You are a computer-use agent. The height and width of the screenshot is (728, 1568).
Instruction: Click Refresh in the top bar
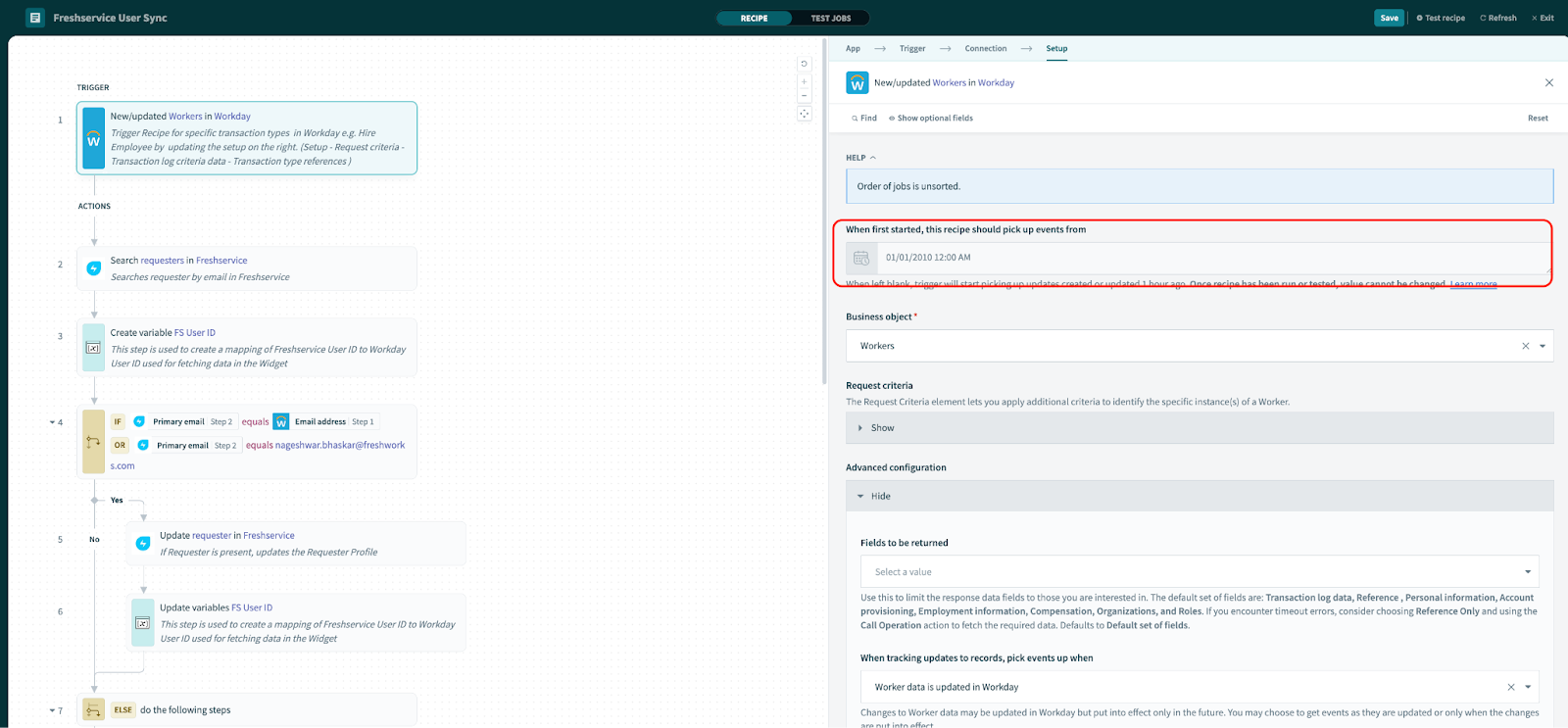(1498, 18)
